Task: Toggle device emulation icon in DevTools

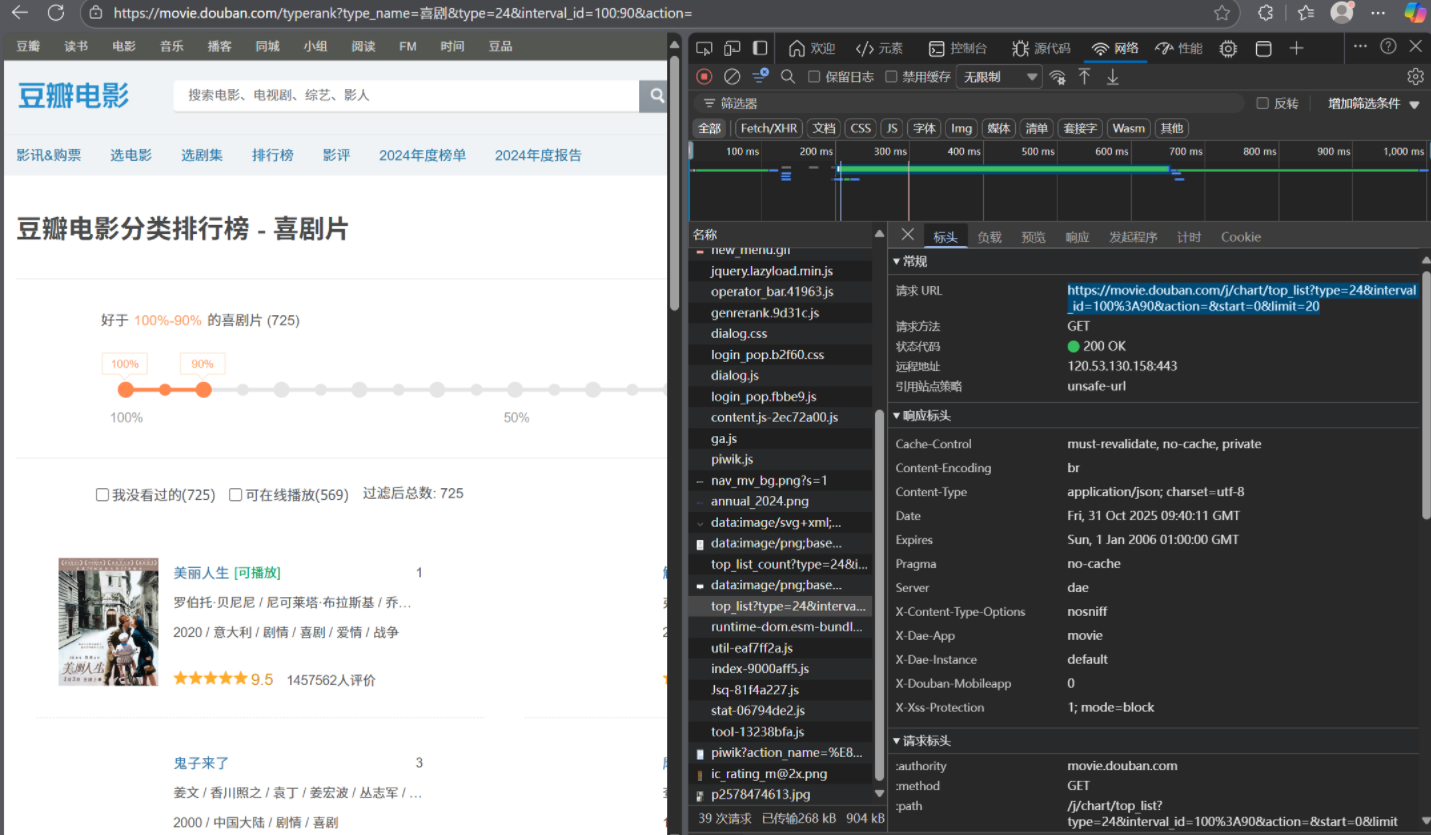Action: 732,48
